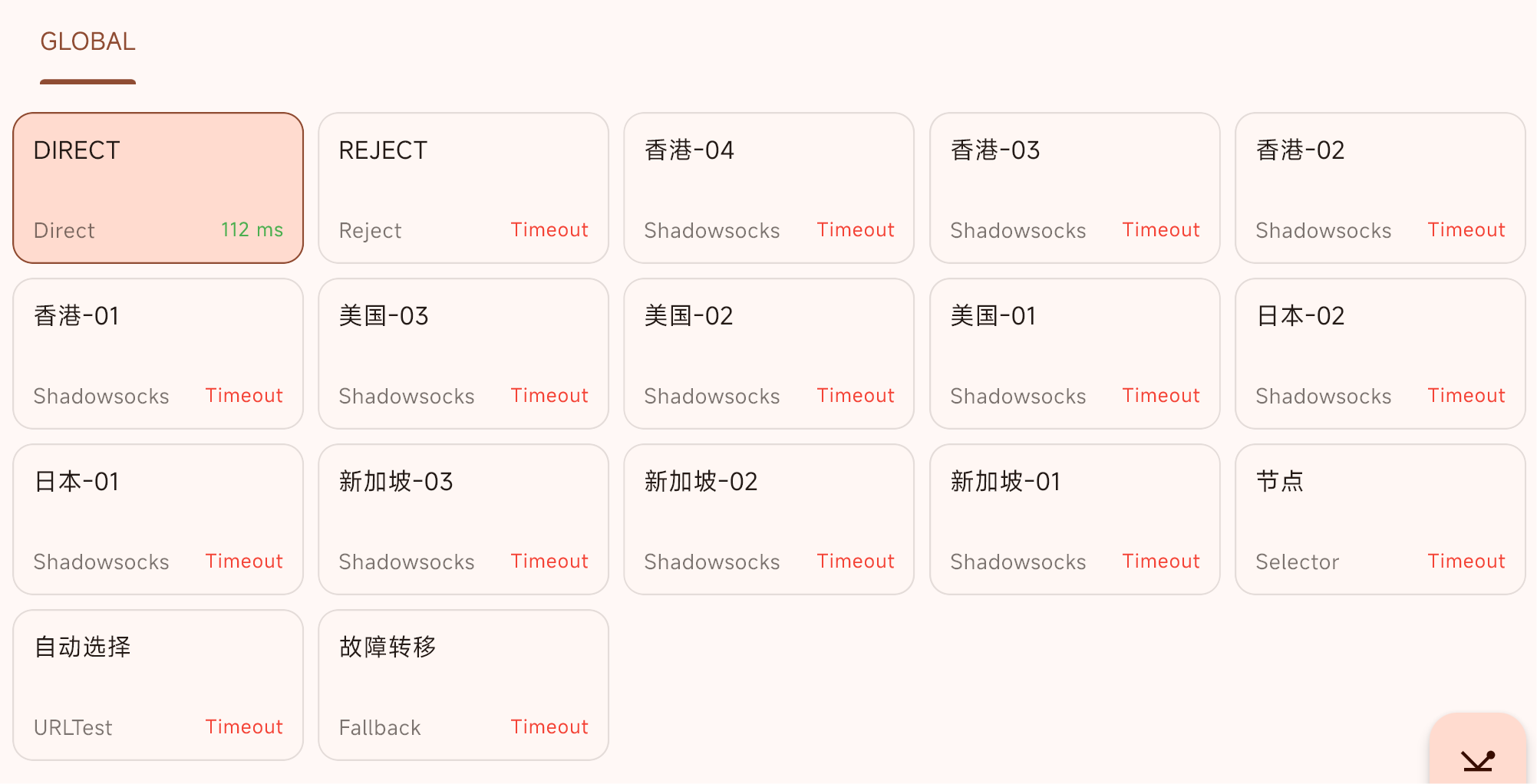
Task: Select the 新加坡-03 proxy card
Action: [463, 519]
